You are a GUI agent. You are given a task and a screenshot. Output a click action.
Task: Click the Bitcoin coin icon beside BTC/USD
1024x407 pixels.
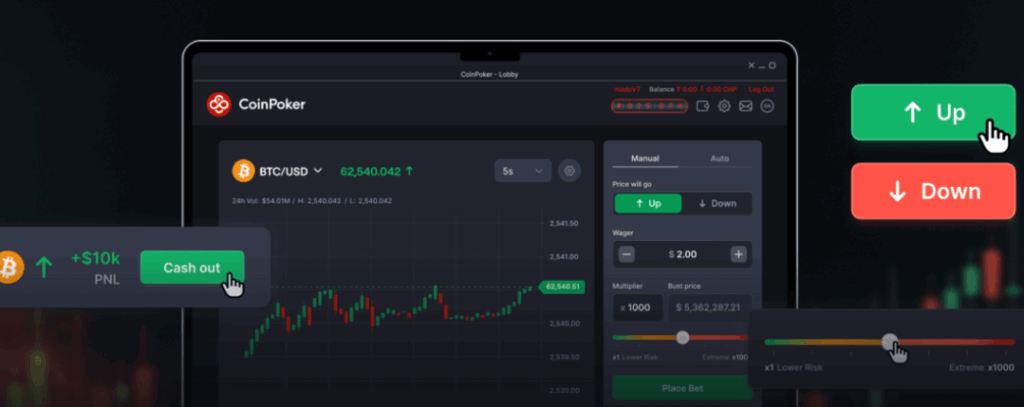(244, 171)
